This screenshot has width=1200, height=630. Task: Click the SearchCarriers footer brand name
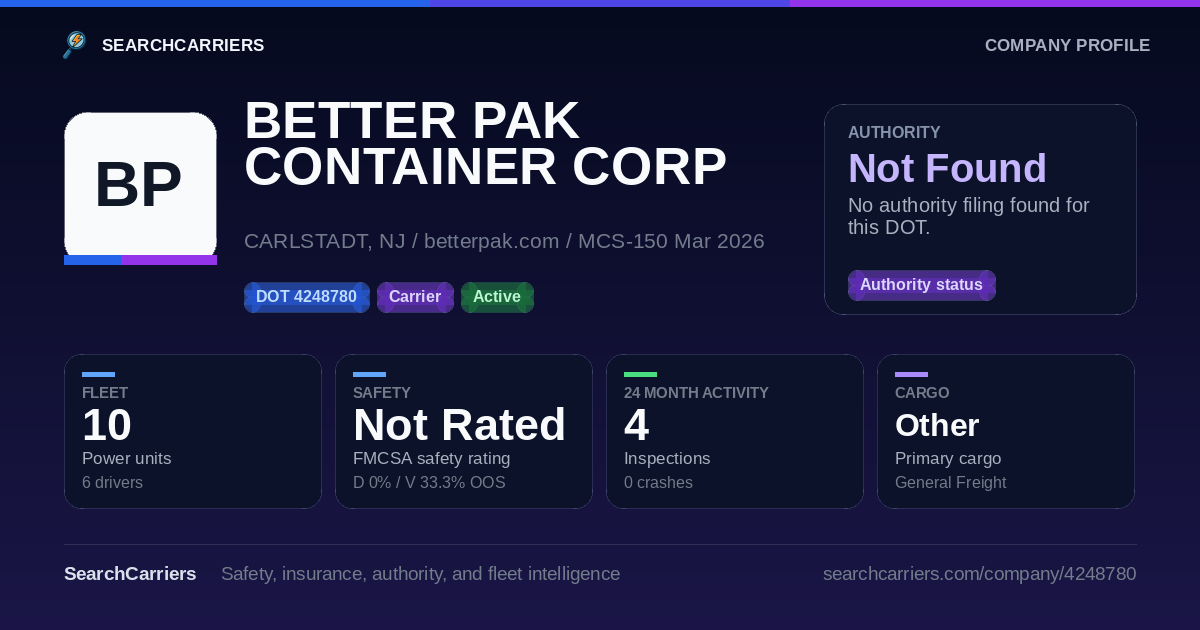[130, 574]
